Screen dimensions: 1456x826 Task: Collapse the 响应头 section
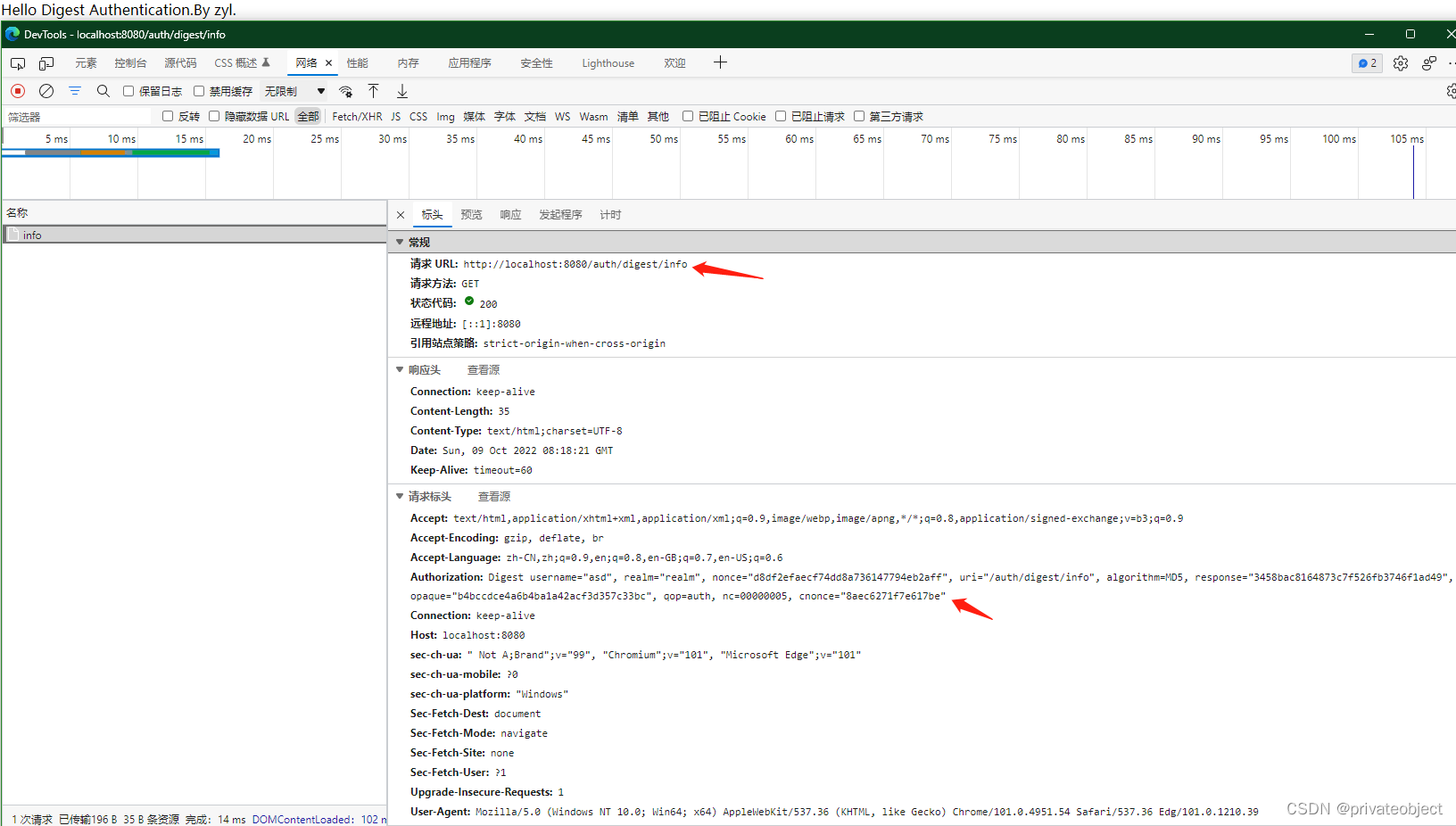click(400, 369)
